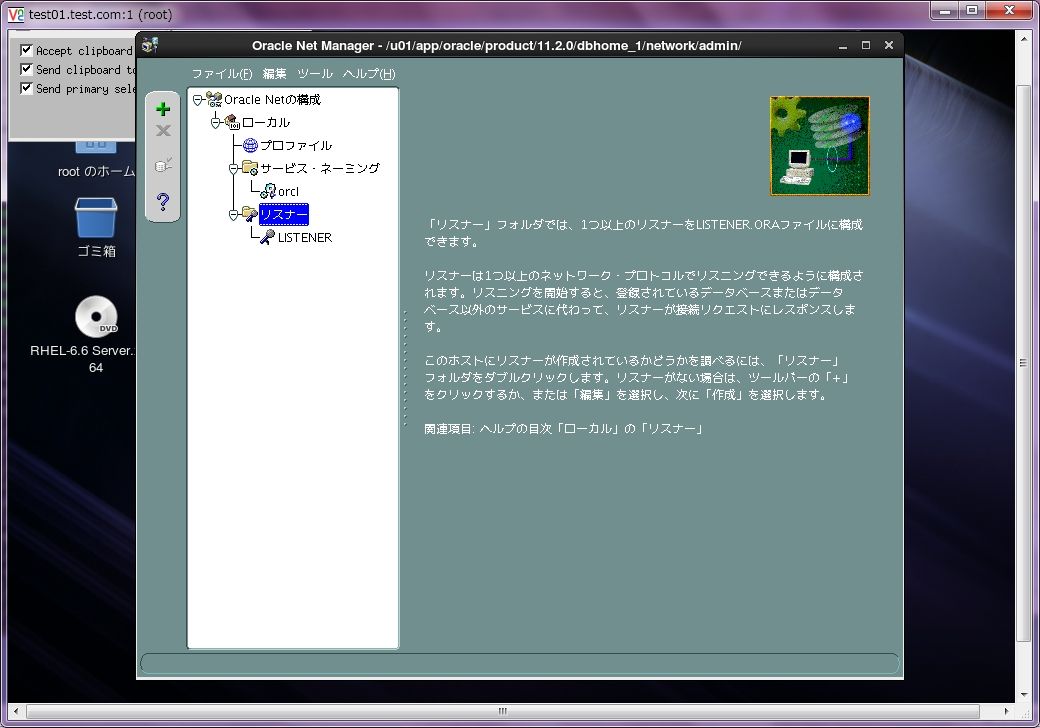Toggle the Accept clipboard checkbox
The image size is (1040, 728).
[x=27, y=50]
